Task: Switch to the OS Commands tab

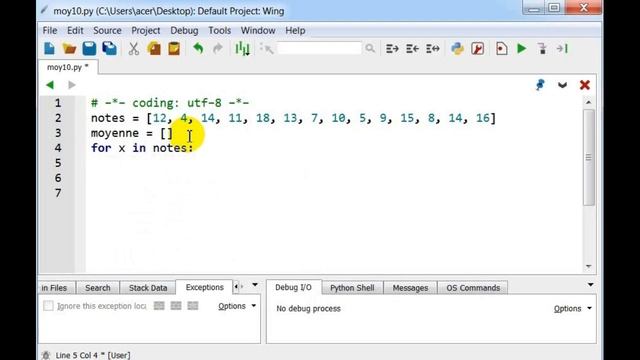Action: click(x=473, y=288)
